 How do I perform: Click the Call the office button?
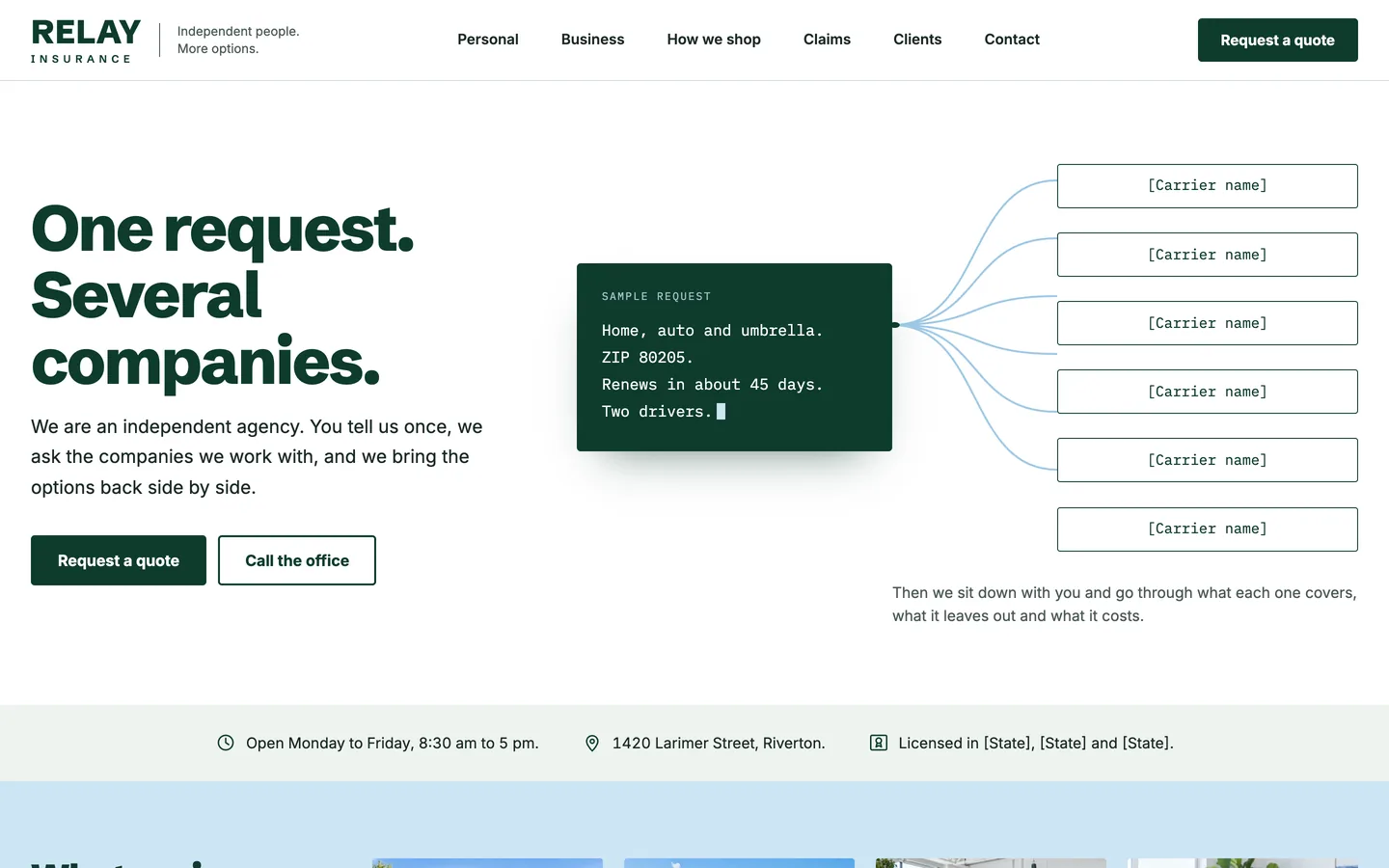point(297,560)
